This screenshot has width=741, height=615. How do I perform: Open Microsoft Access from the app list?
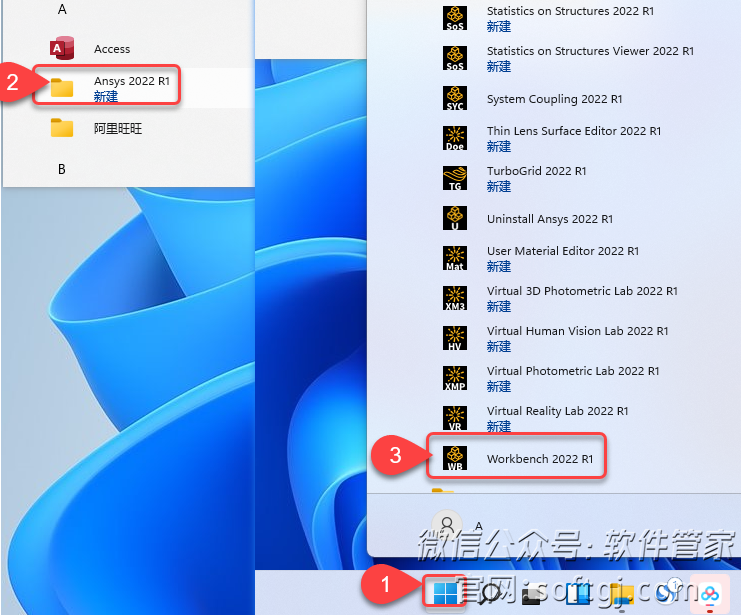tap(111, 48)
